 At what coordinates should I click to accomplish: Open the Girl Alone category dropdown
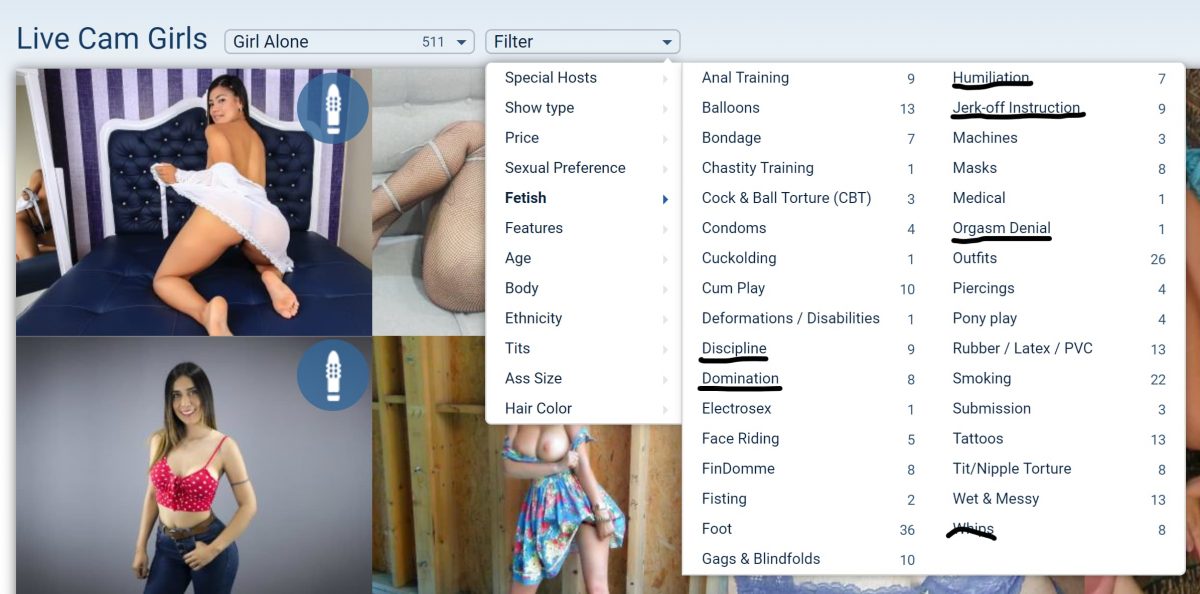[x=349, y=42]
